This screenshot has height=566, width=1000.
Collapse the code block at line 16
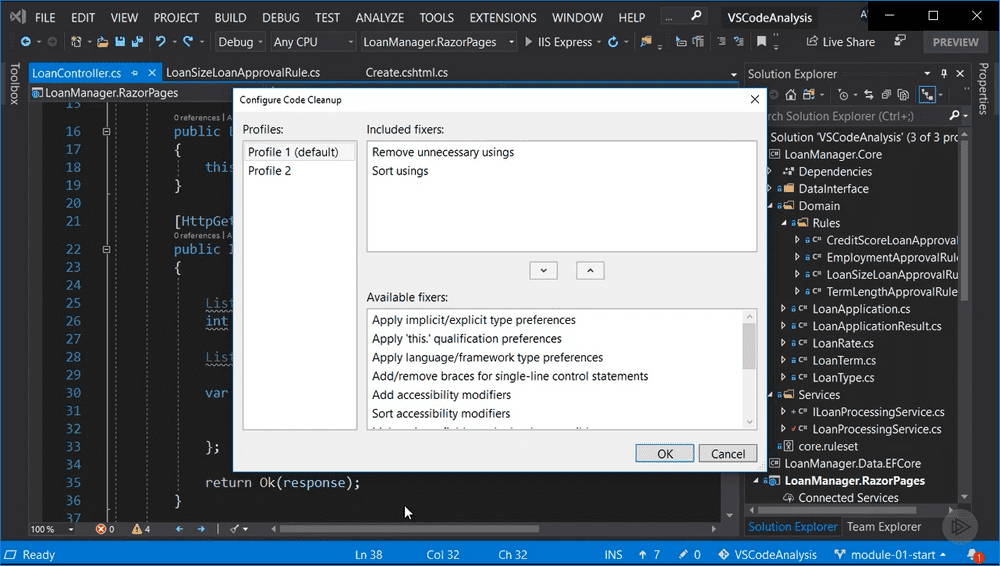click(x=107, y=131)
